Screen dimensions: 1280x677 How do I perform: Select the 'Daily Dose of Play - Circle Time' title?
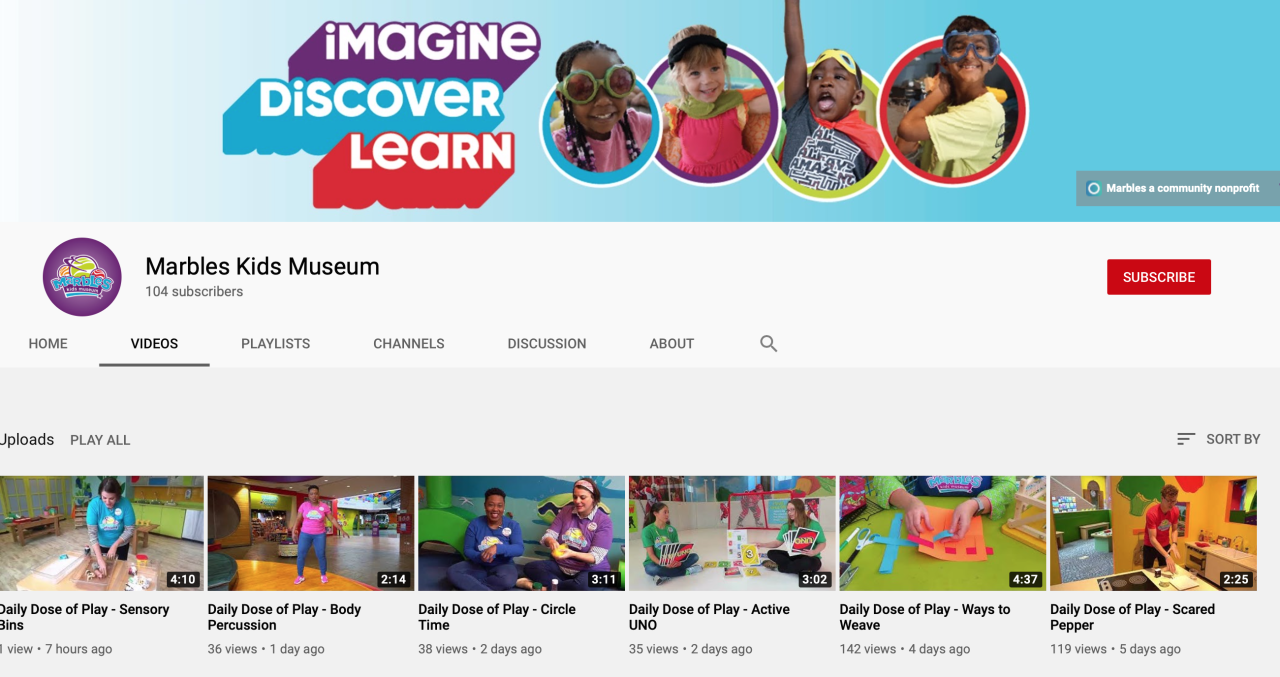coord(497,617)
